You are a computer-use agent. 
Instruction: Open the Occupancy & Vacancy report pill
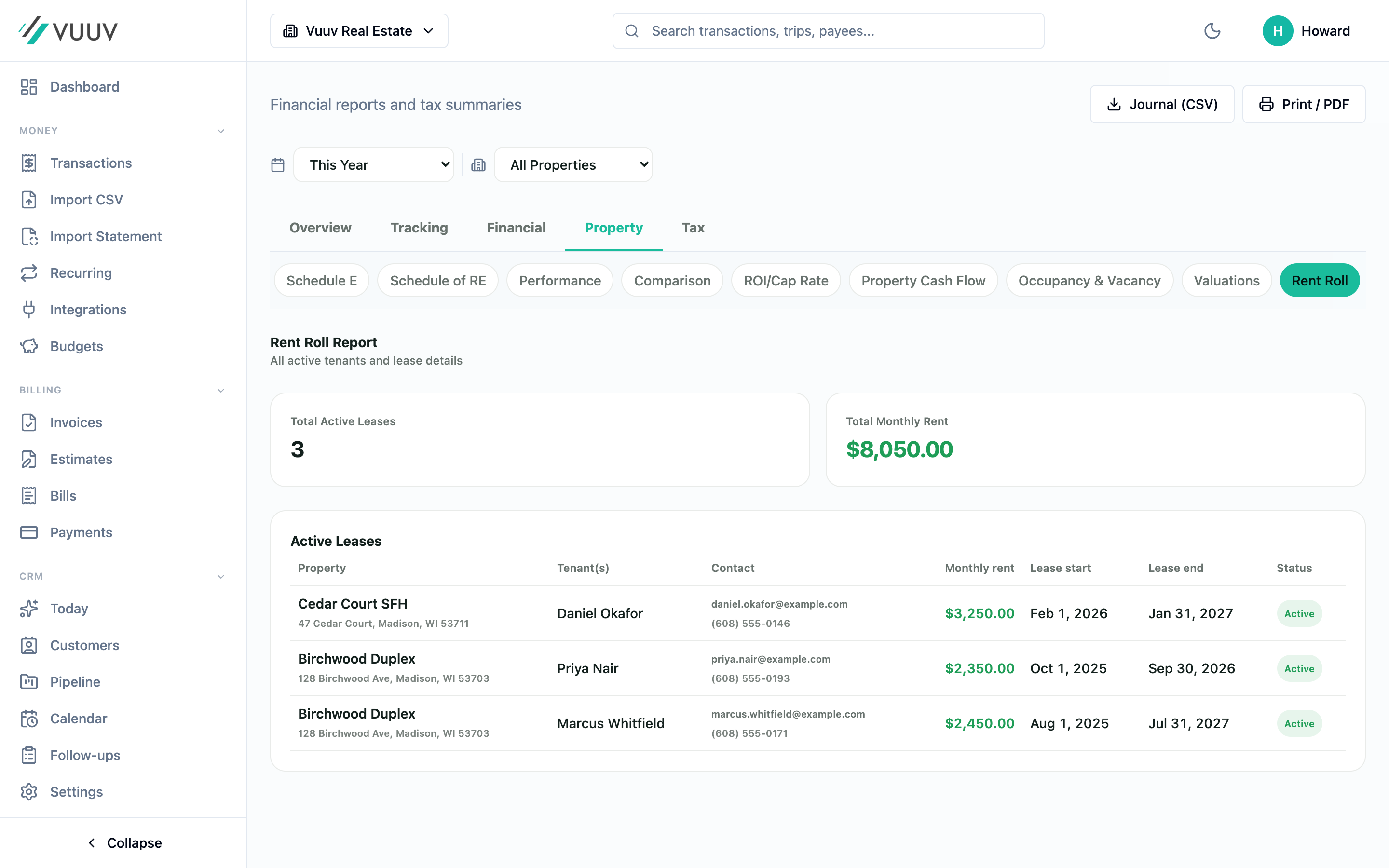point(1089,280)
